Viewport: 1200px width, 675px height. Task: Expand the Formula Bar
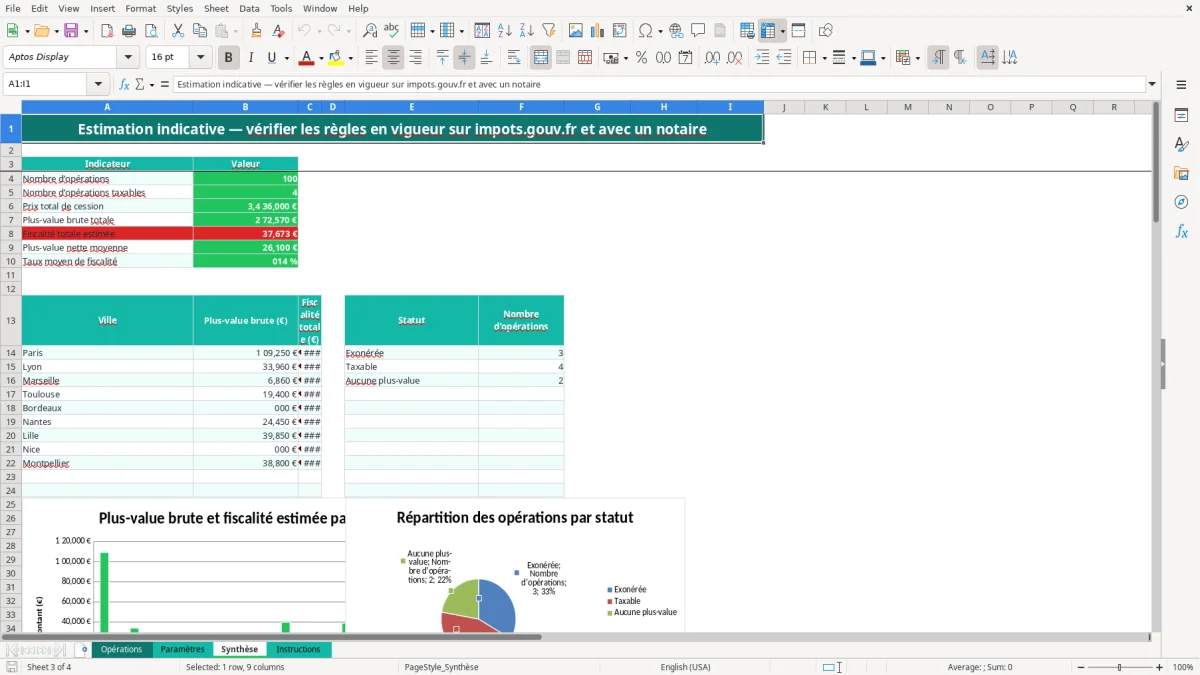[1152, 85]
